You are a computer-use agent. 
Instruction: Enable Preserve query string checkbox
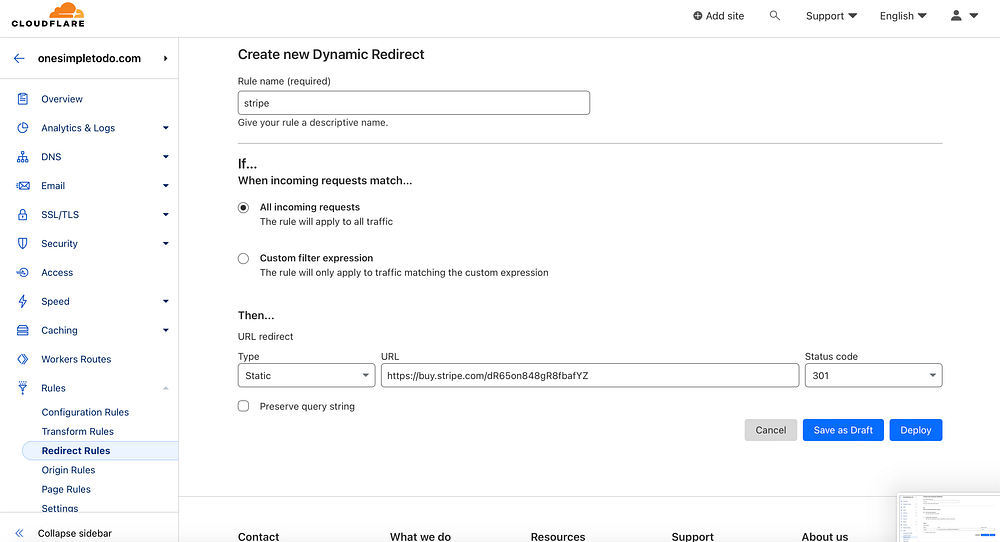243,406
